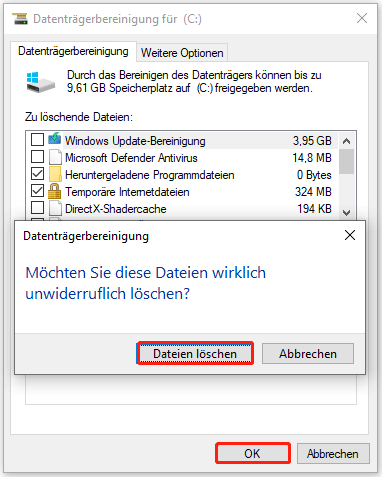Click the 14,8 MB size value
Viewport: 382px width, 477px height.
pyautogui.click(x=312, y=158)
